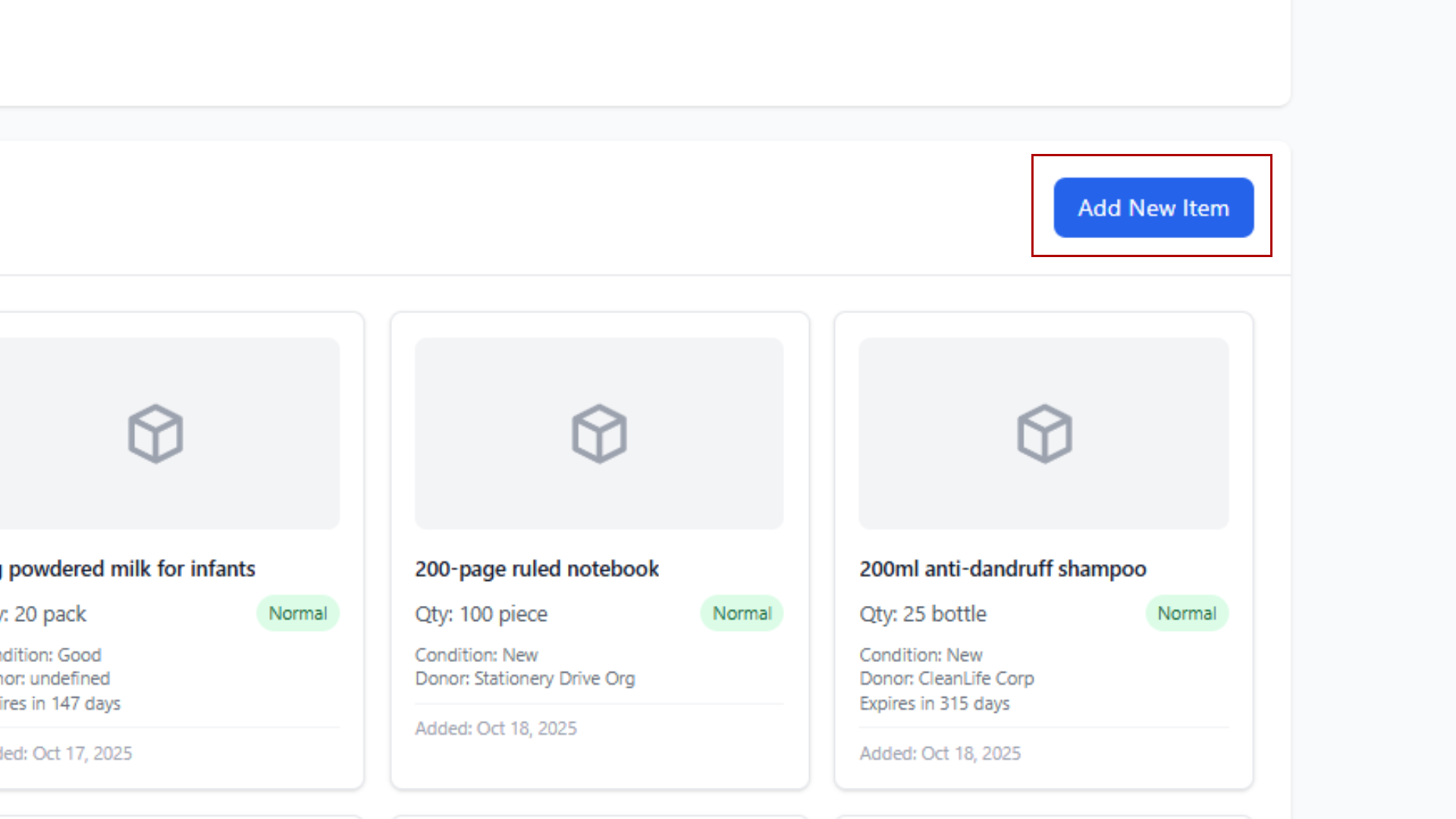Click Donor: CleanLife Corp text

tap(946, 679)
